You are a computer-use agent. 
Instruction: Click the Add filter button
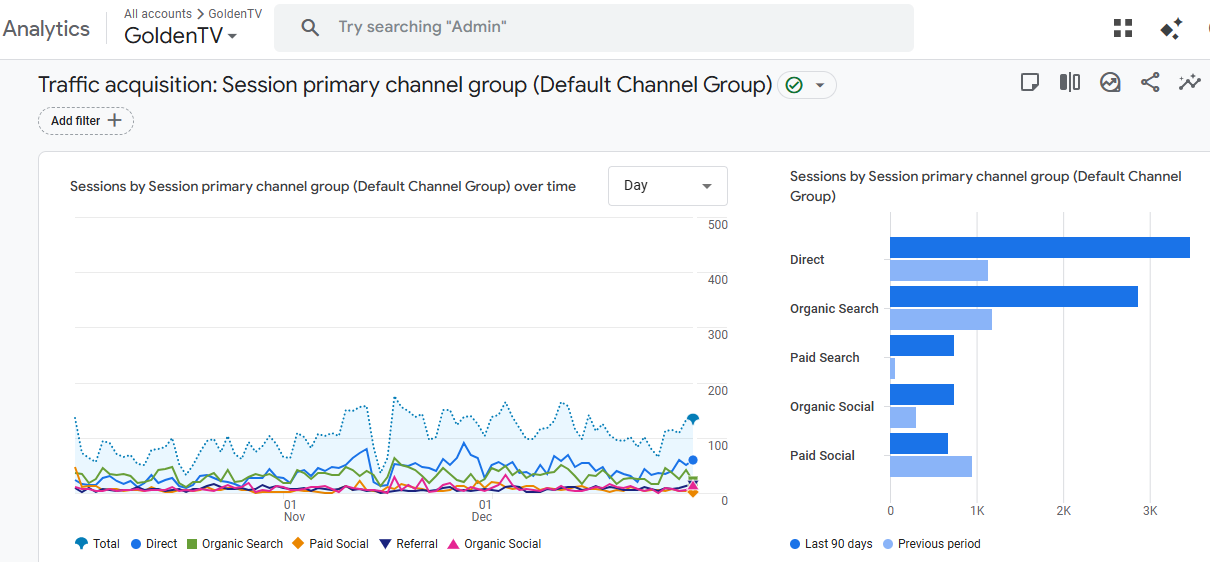click(x=86, y=121)
